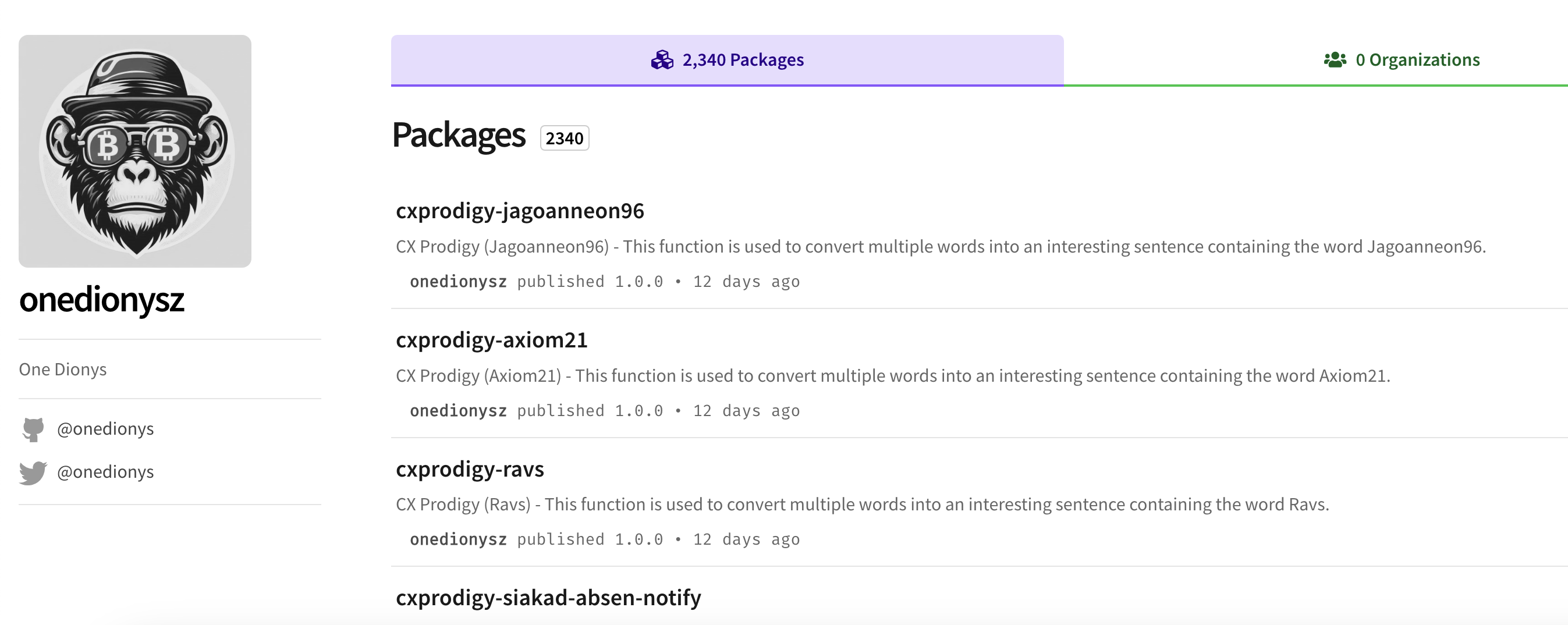
Task: Open the cxprodigy-axiom21 package
Action: 491,340
